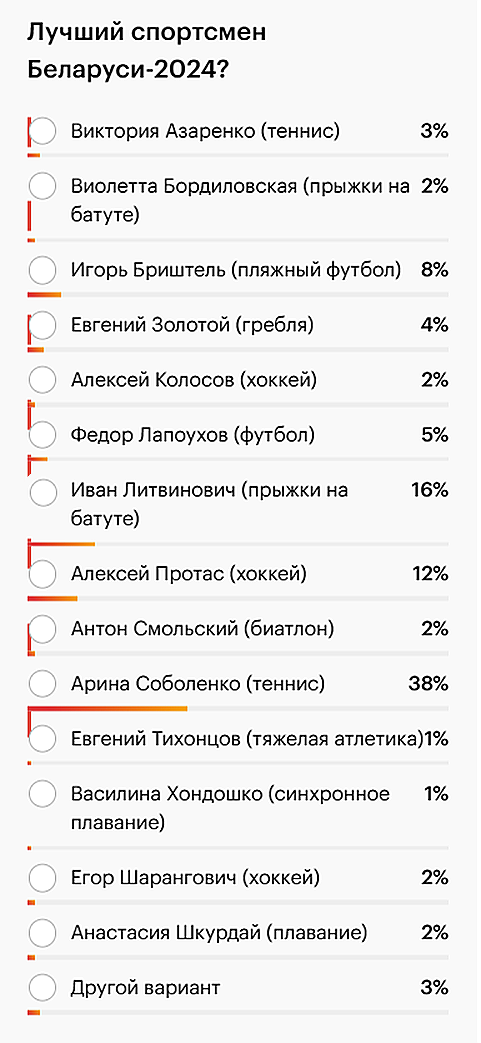Select Алексей Колосов (хоккей) radio button
This screenshot has height=1043, width=481.
pyautogui.click(x=43, y=380)
